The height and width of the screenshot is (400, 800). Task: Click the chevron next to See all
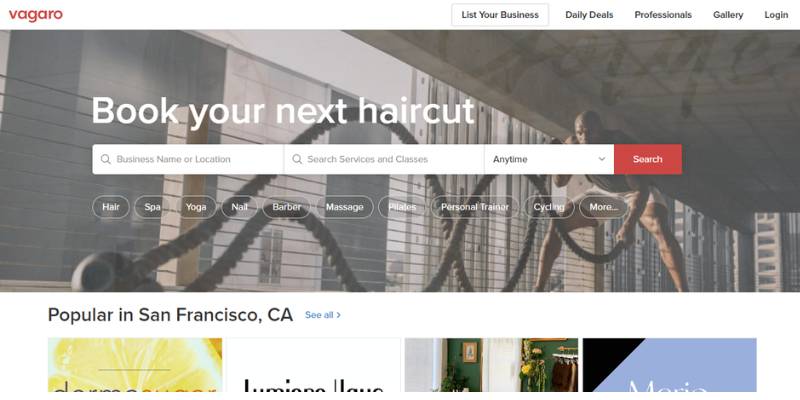(x=339, y=315)
